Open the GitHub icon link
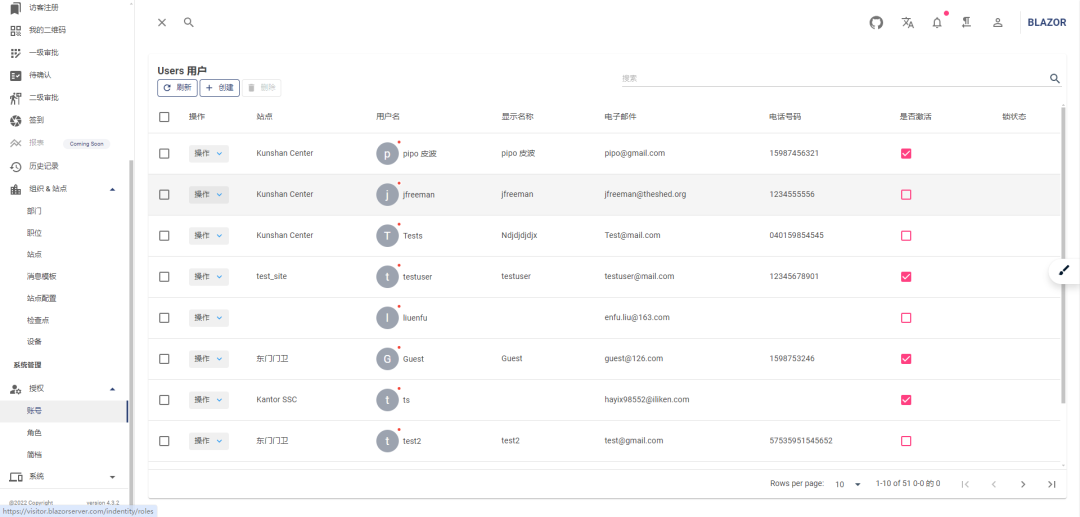Image resolution: width=1080 pixels, height=517 pixels. pyautogui.click(x=876, y=23)
